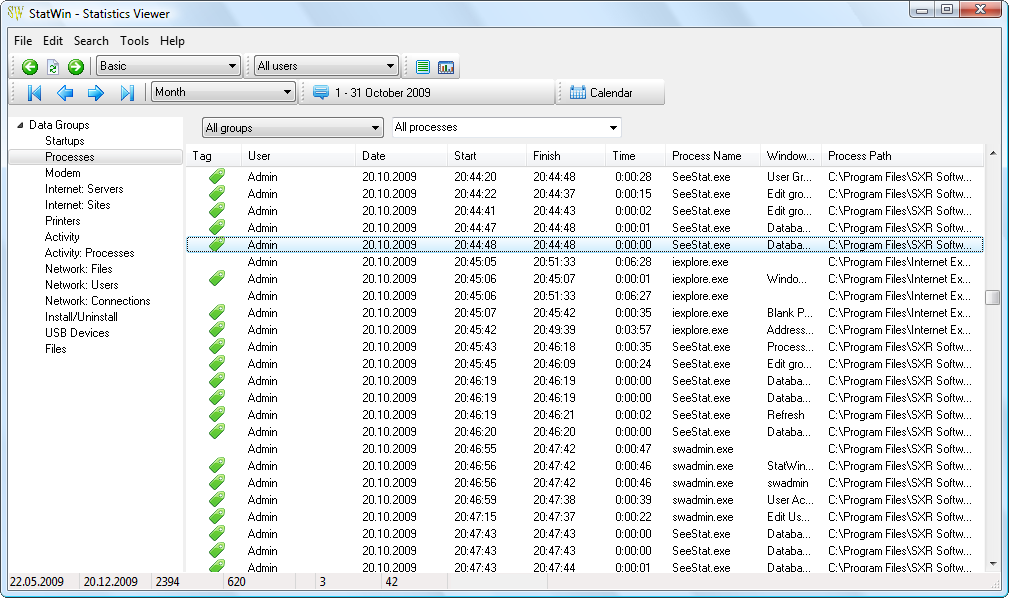
Task: Jump to the first period icon
Action: 34,93
